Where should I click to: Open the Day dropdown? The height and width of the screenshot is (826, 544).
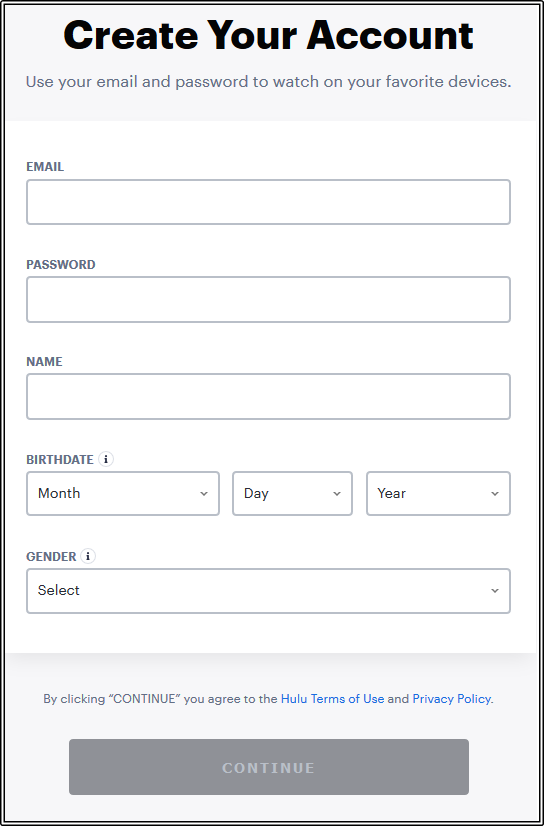coord(292,494)
